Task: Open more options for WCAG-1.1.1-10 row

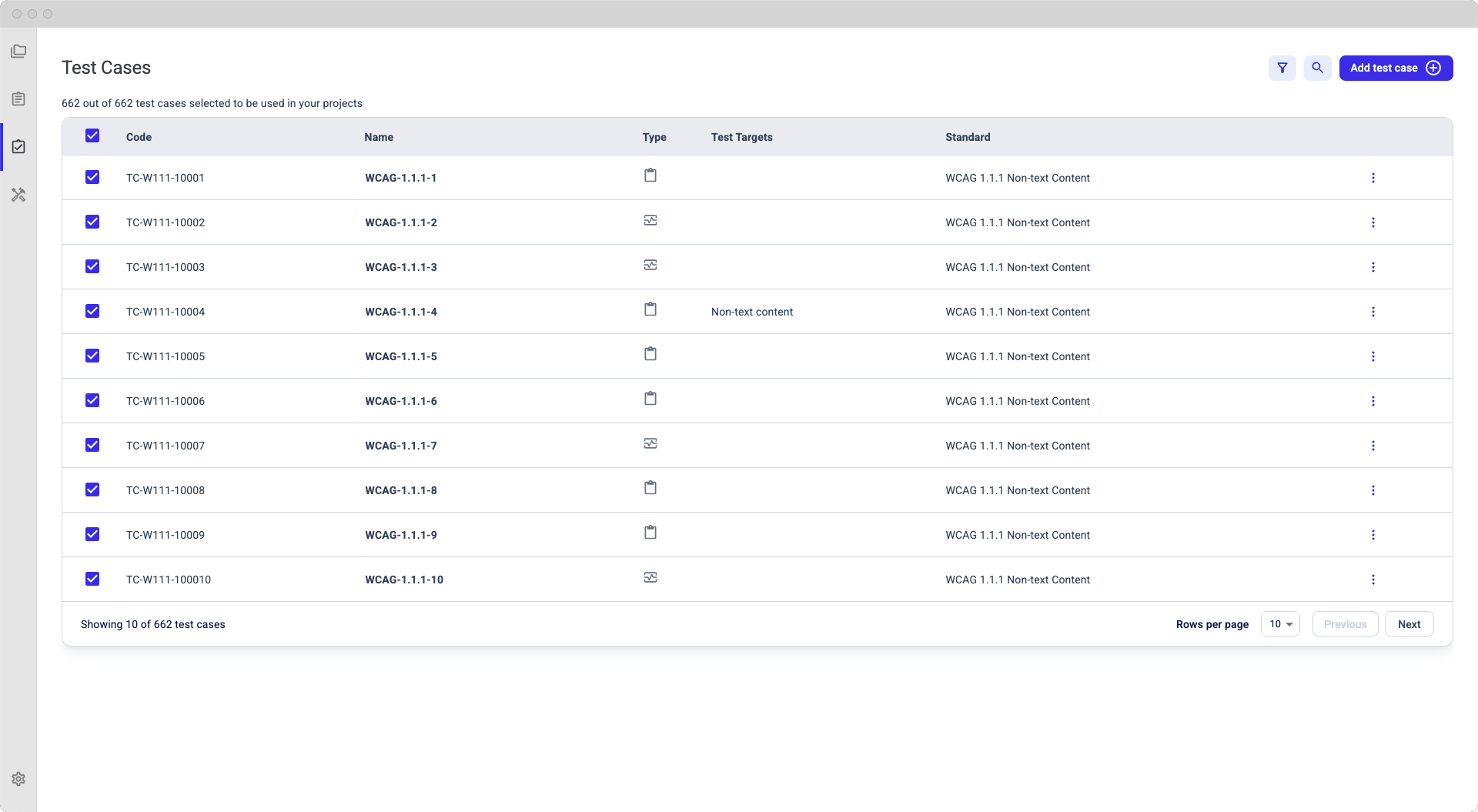Action: pos(1373,580)
